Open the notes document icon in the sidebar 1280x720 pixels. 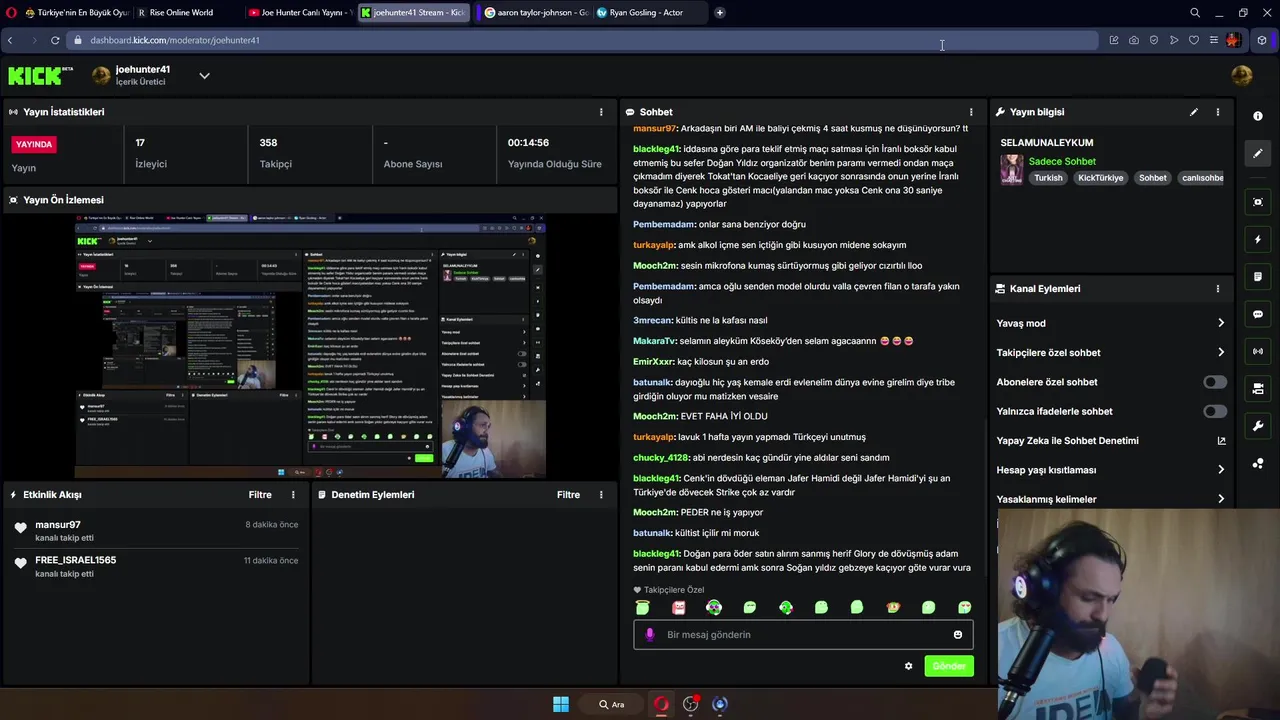click(1258, 277)
